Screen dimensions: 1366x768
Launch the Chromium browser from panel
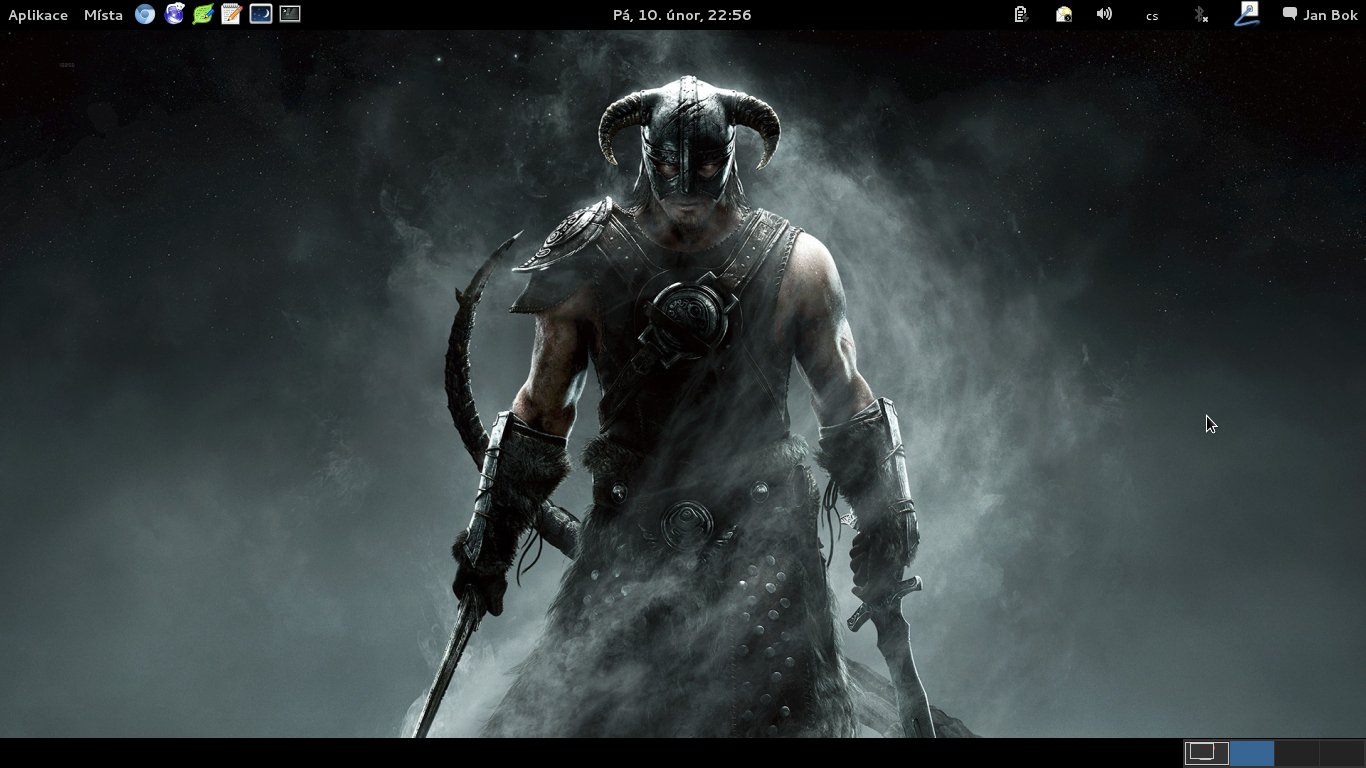click(145, 14)
